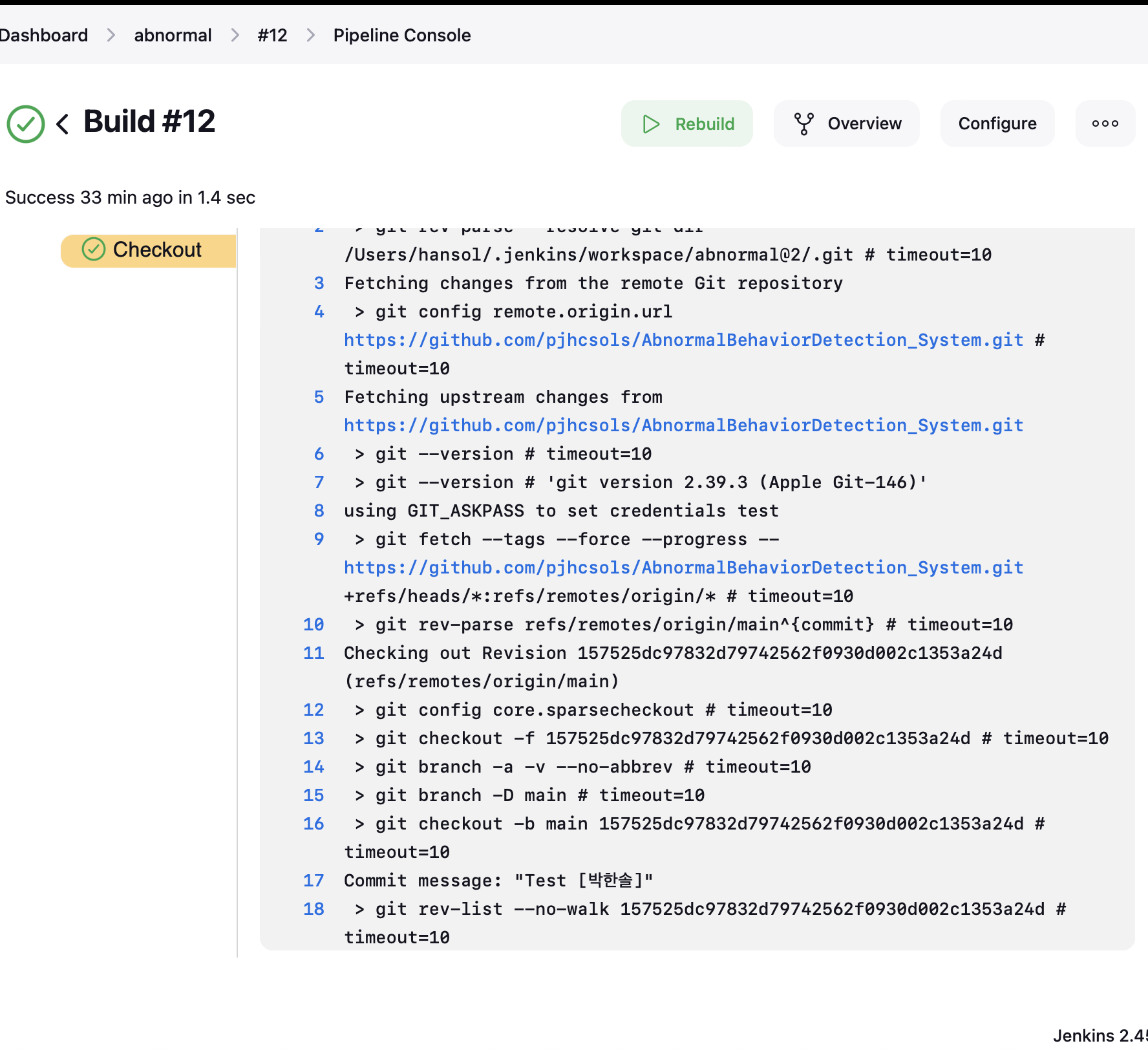Open the Pipeline Console breadcrumb

pyautogui.click(x=402, y=35)
